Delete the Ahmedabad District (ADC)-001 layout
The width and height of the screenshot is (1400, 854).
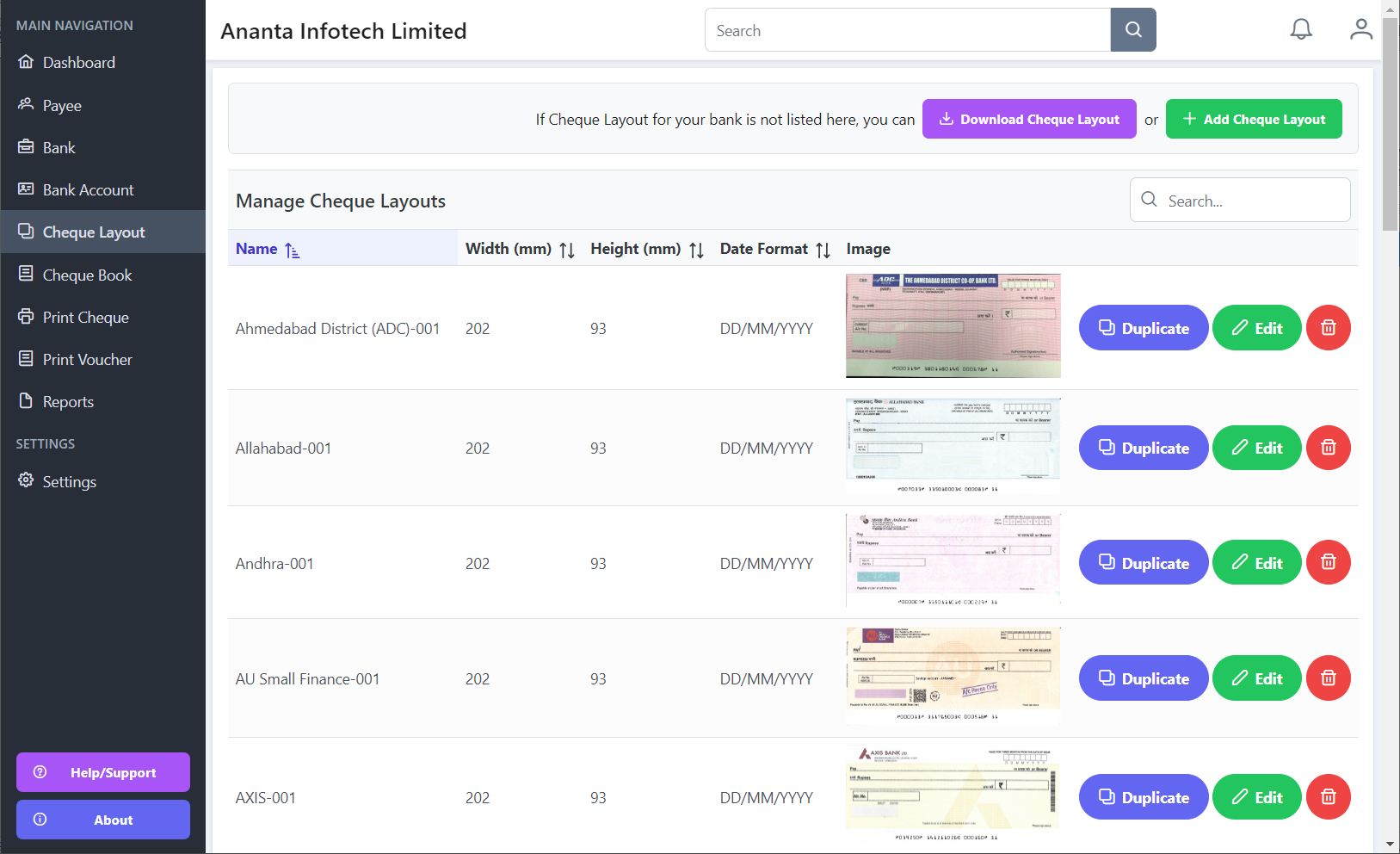click(1329, 328)
